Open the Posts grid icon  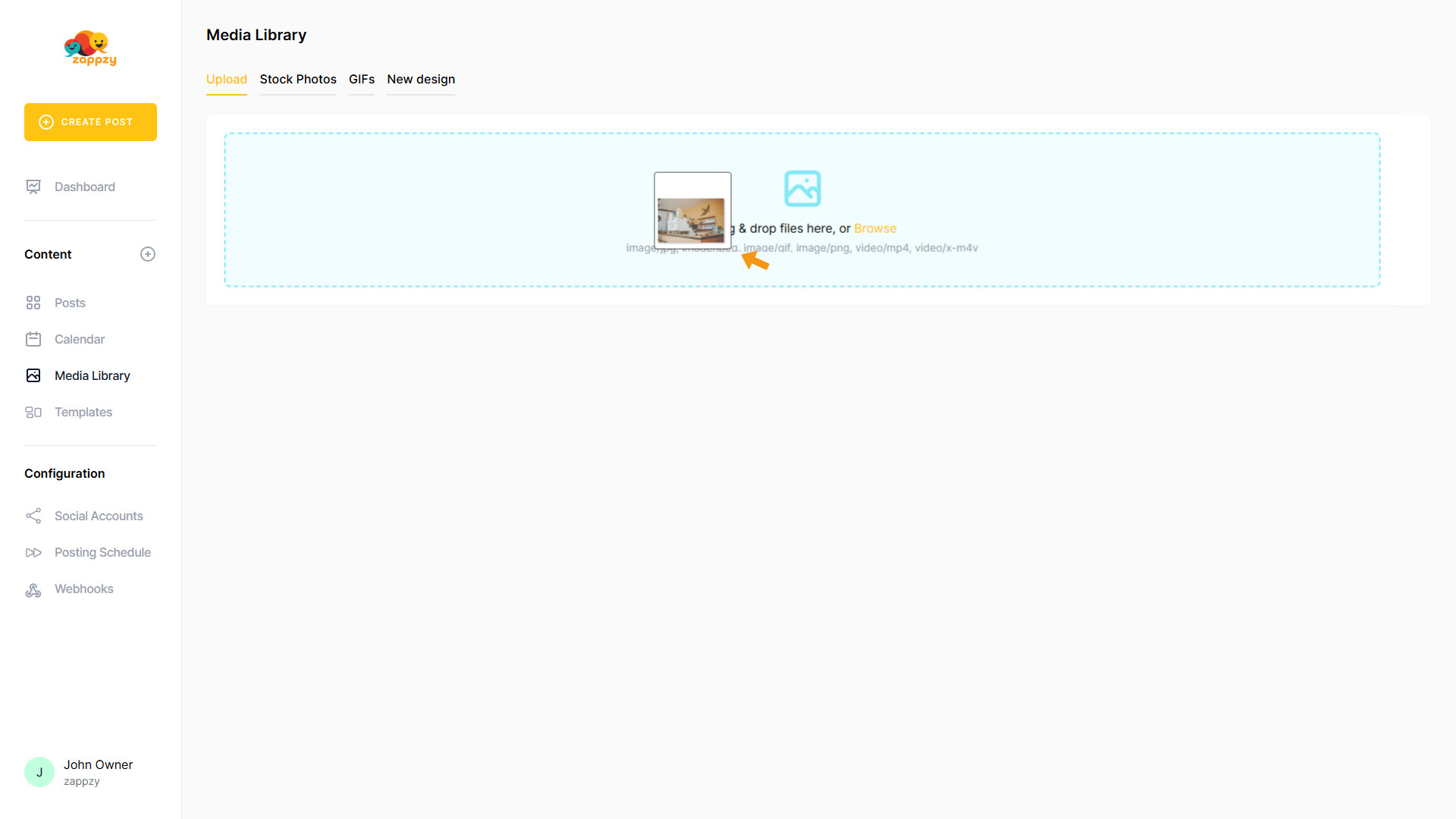click(33, 303)
